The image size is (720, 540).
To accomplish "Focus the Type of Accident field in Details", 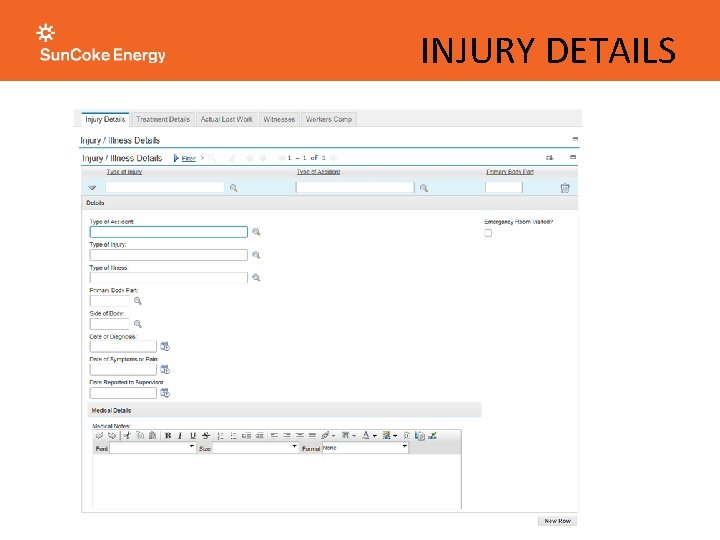I will point(169,232).
